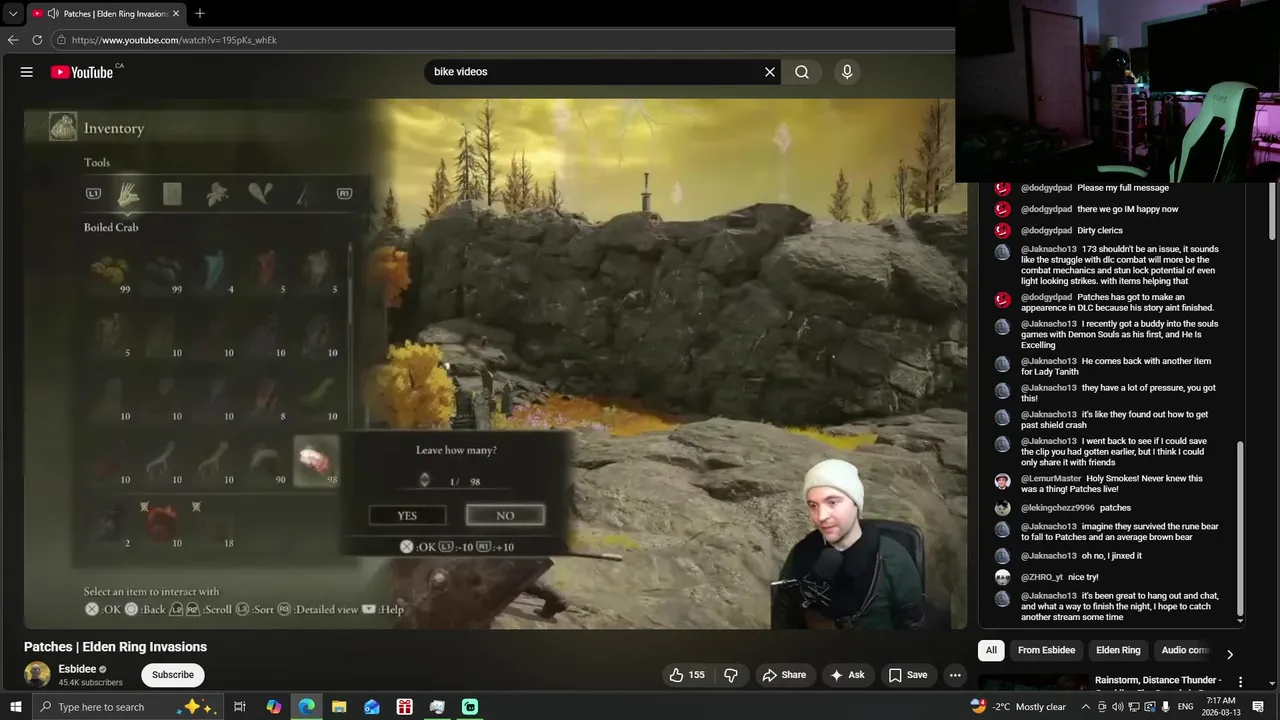1280x720 pixels.
Task: Click username @LemurMaster in chat
Action: click(x=1051, y=479)
